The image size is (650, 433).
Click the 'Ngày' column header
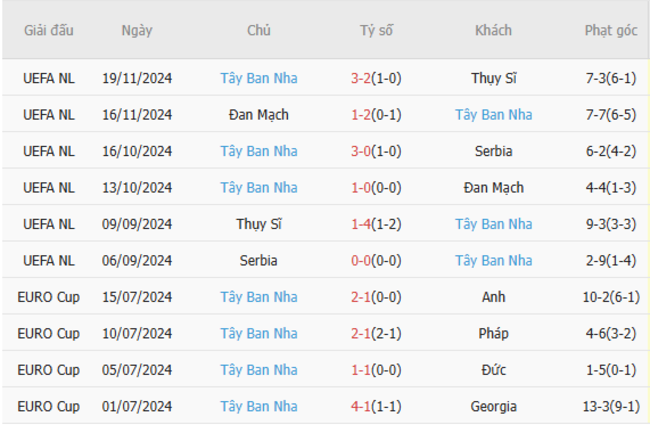(x=137, y=30)
